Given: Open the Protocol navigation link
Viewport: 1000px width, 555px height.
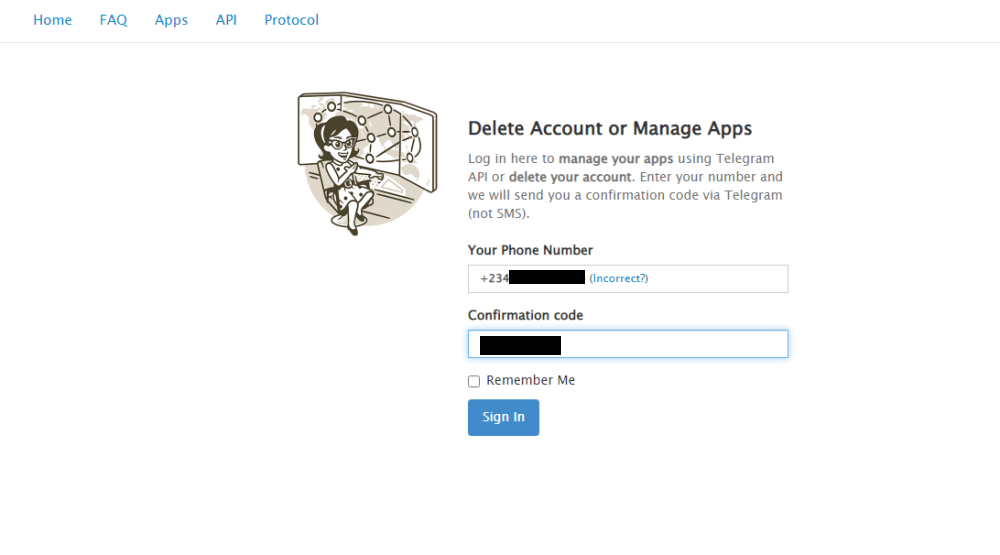Looking at the screenshot, I should 291,20.
